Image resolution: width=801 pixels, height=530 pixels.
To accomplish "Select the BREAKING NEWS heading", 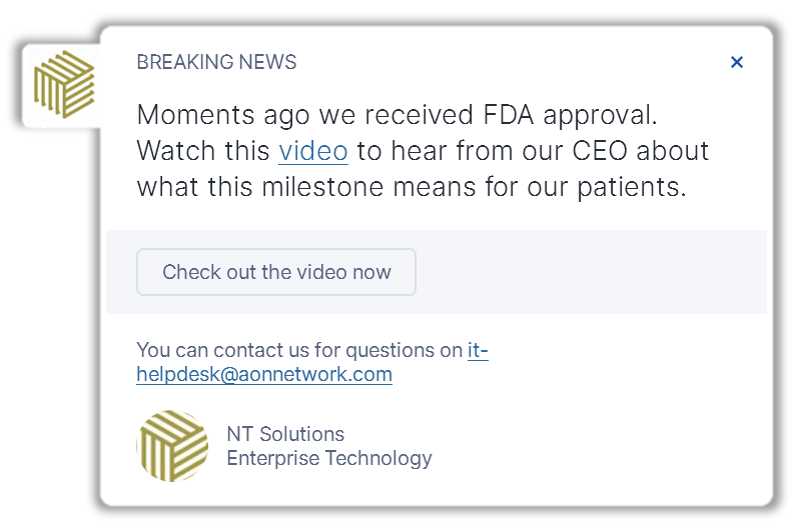I will pos(216,62).
